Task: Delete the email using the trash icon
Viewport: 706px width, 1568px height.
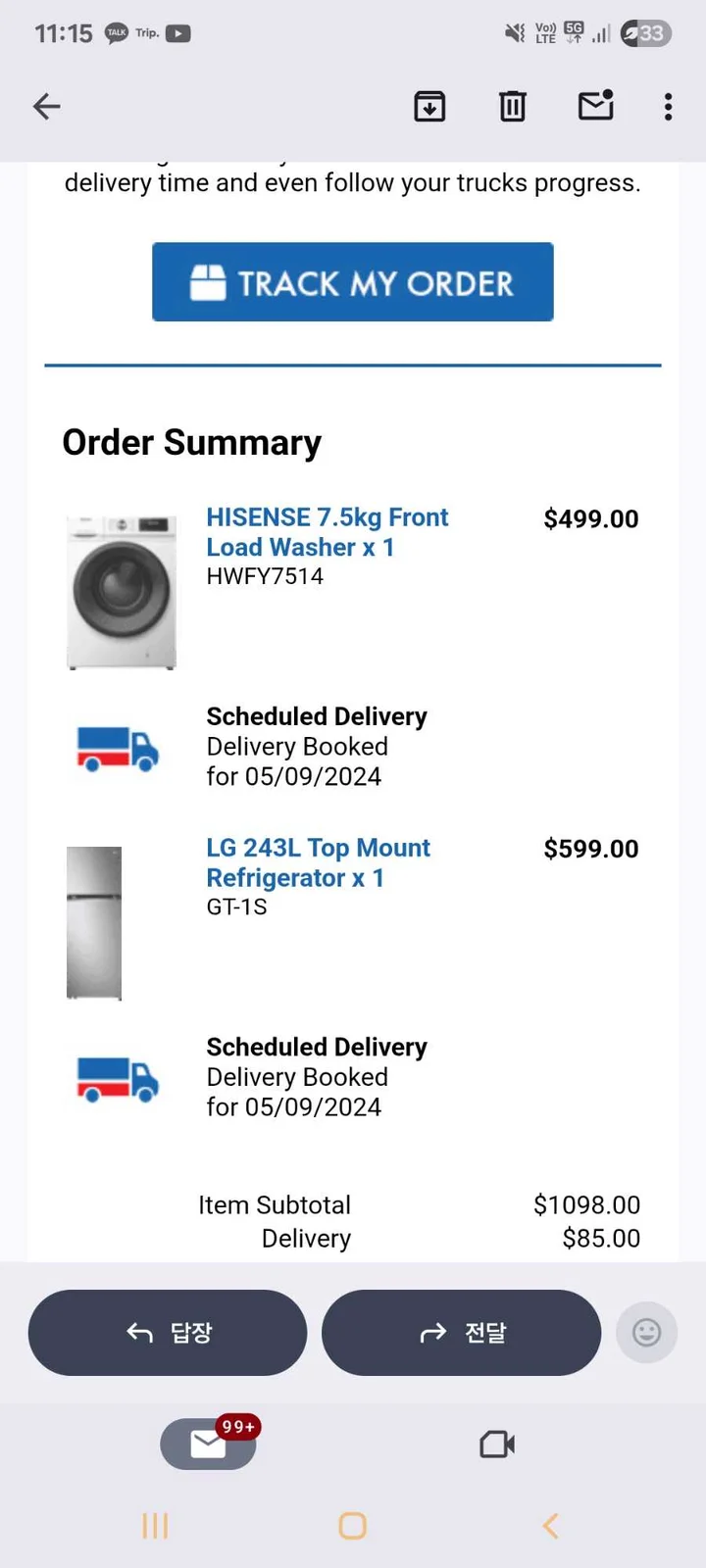Action: coord(512,106)
